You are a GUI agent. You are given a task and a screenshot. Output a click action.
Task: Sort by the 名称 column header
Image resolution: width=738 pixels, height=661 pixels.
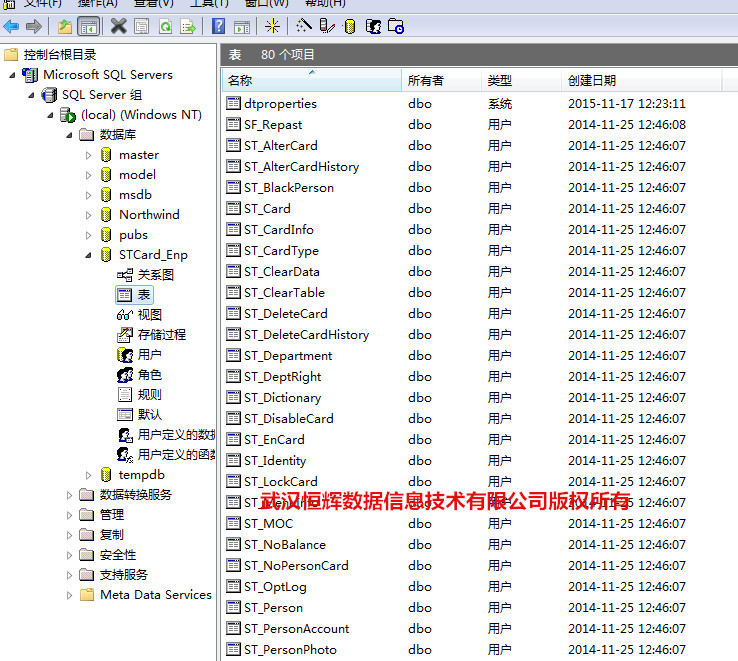(x=312, y=80)
